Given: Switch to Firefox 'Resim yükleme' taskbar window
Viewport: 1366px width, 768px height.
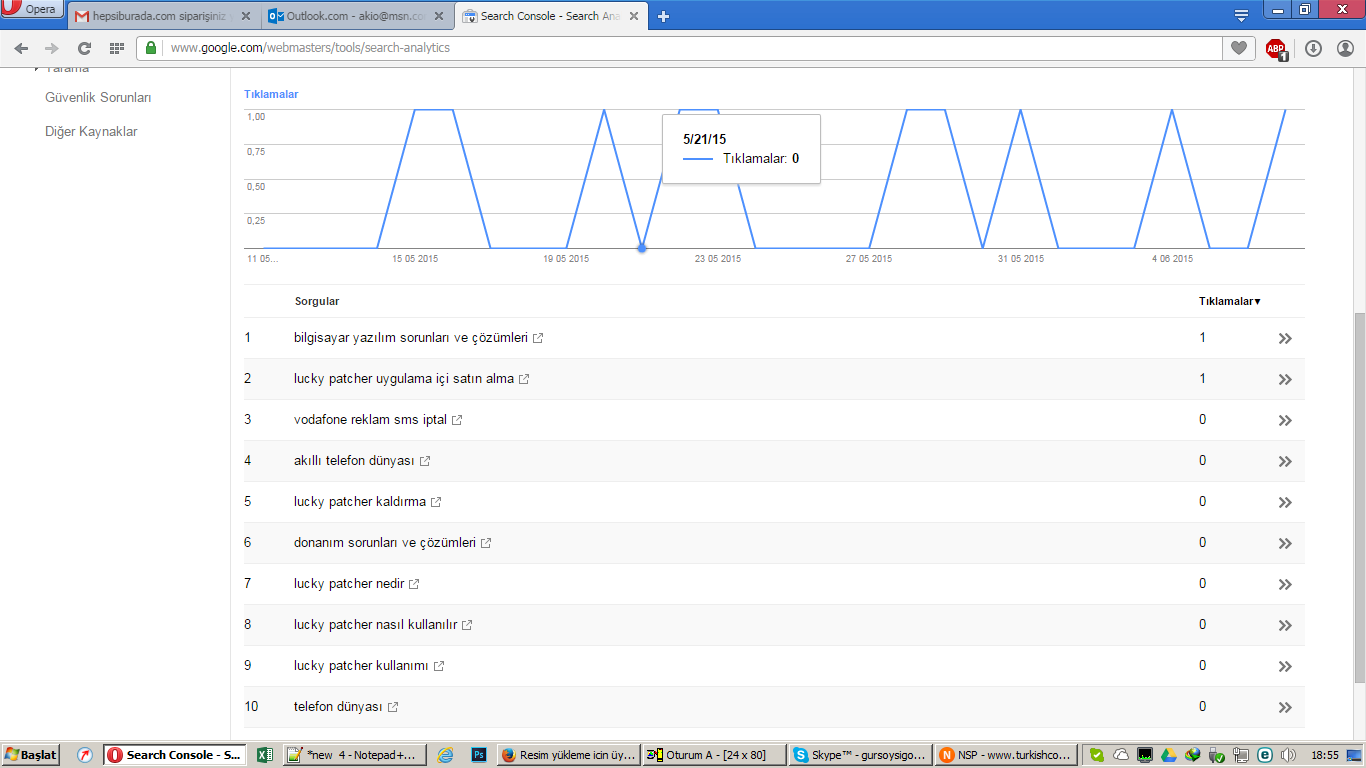Looking at the screenshot, I should [567, 755].
